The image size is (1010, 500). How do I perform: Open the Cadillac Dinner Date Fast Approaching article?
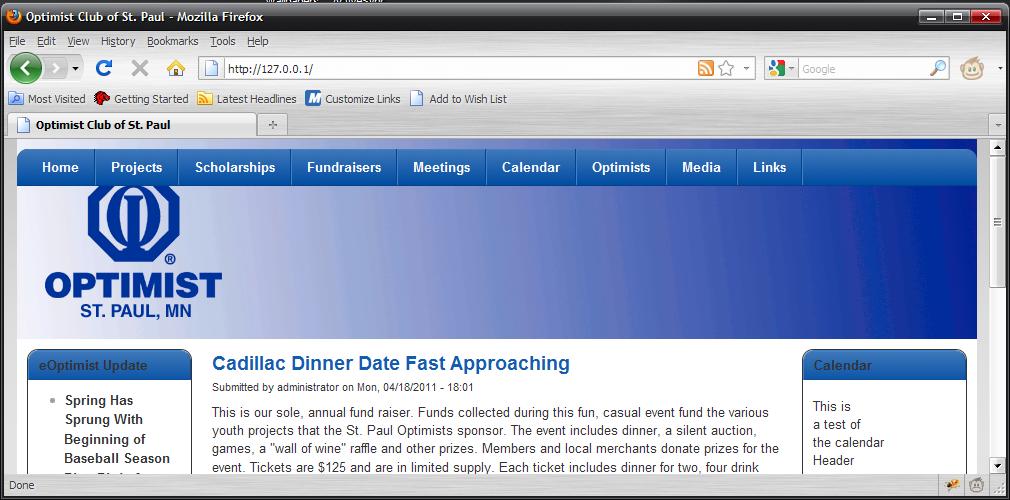[391, 363]
